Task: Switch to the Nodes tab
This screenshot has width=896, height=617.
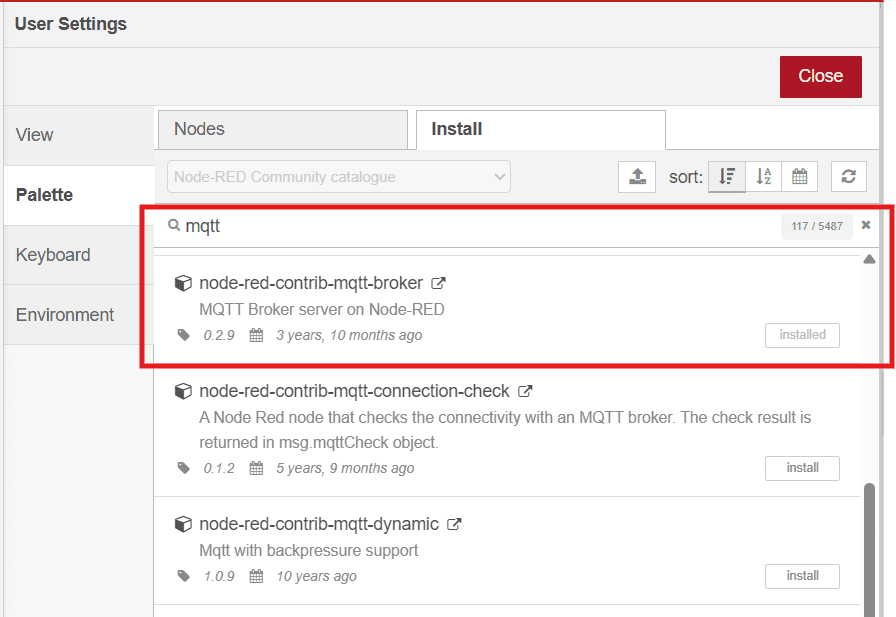Action: coord(282,129)
